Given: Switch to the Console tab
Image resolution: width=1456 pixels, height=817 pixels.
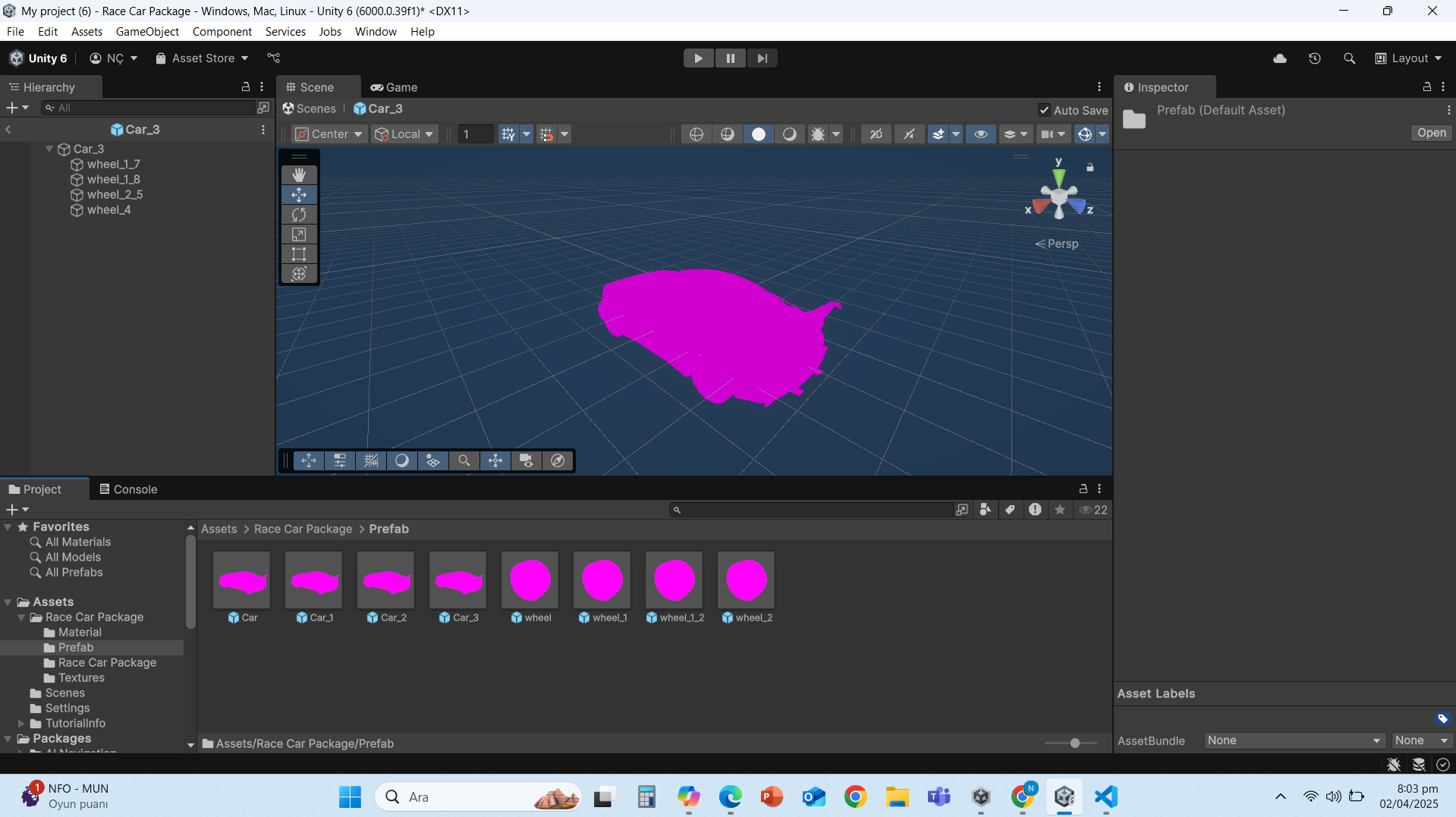Looking at the screenshot, I should [128, 489].
